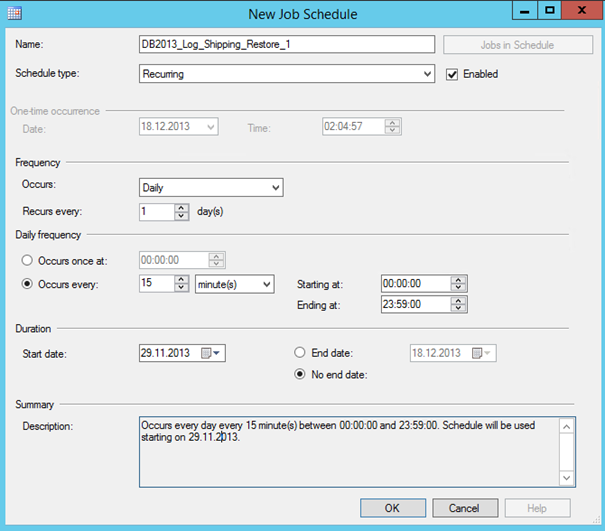The image size is (605, 531).
Task: Choose the No end date option
Action: tap(299, 375)
